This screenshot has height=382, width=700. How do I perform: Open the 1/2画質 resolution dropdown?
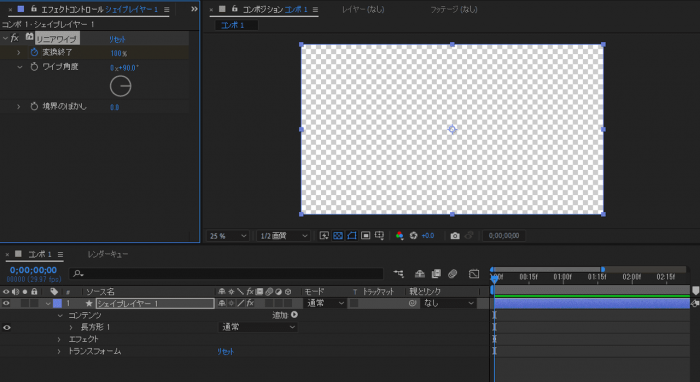point(284,236)
